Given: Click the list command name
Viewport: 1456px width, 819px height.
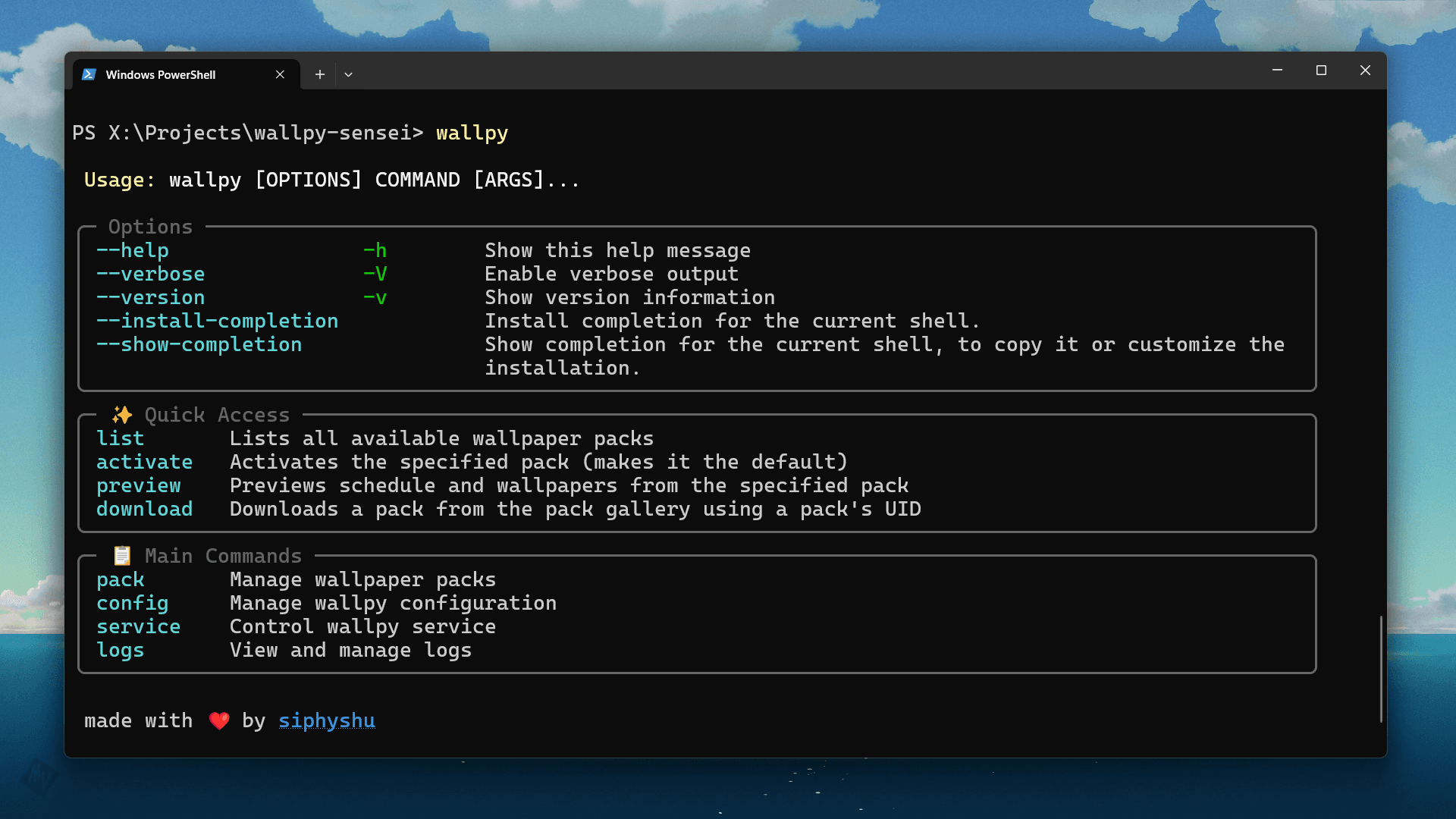Looking at the screenshot, I should coord(121,438).
